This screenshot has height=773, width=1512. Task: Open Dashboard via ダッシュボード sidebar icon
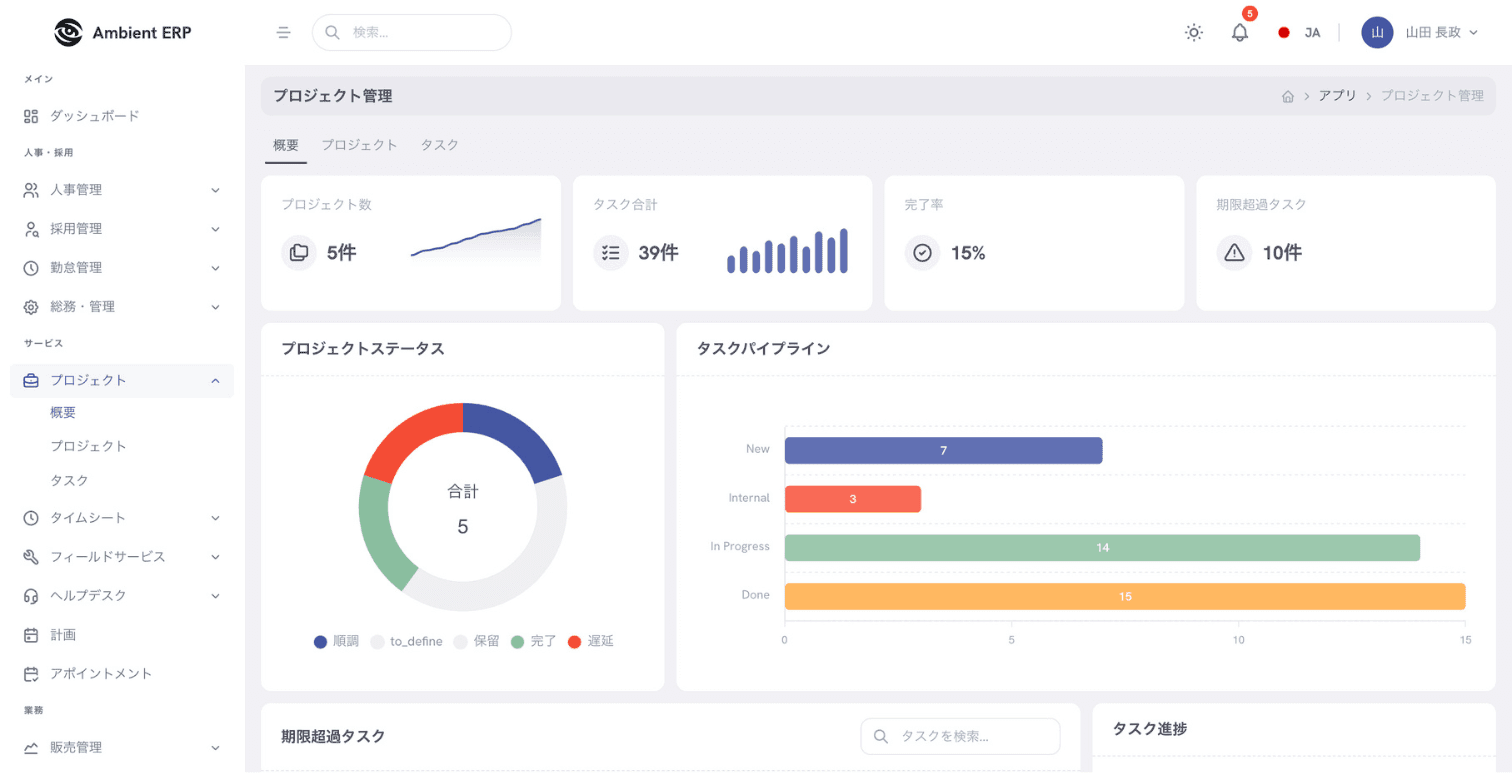(31, 116)
